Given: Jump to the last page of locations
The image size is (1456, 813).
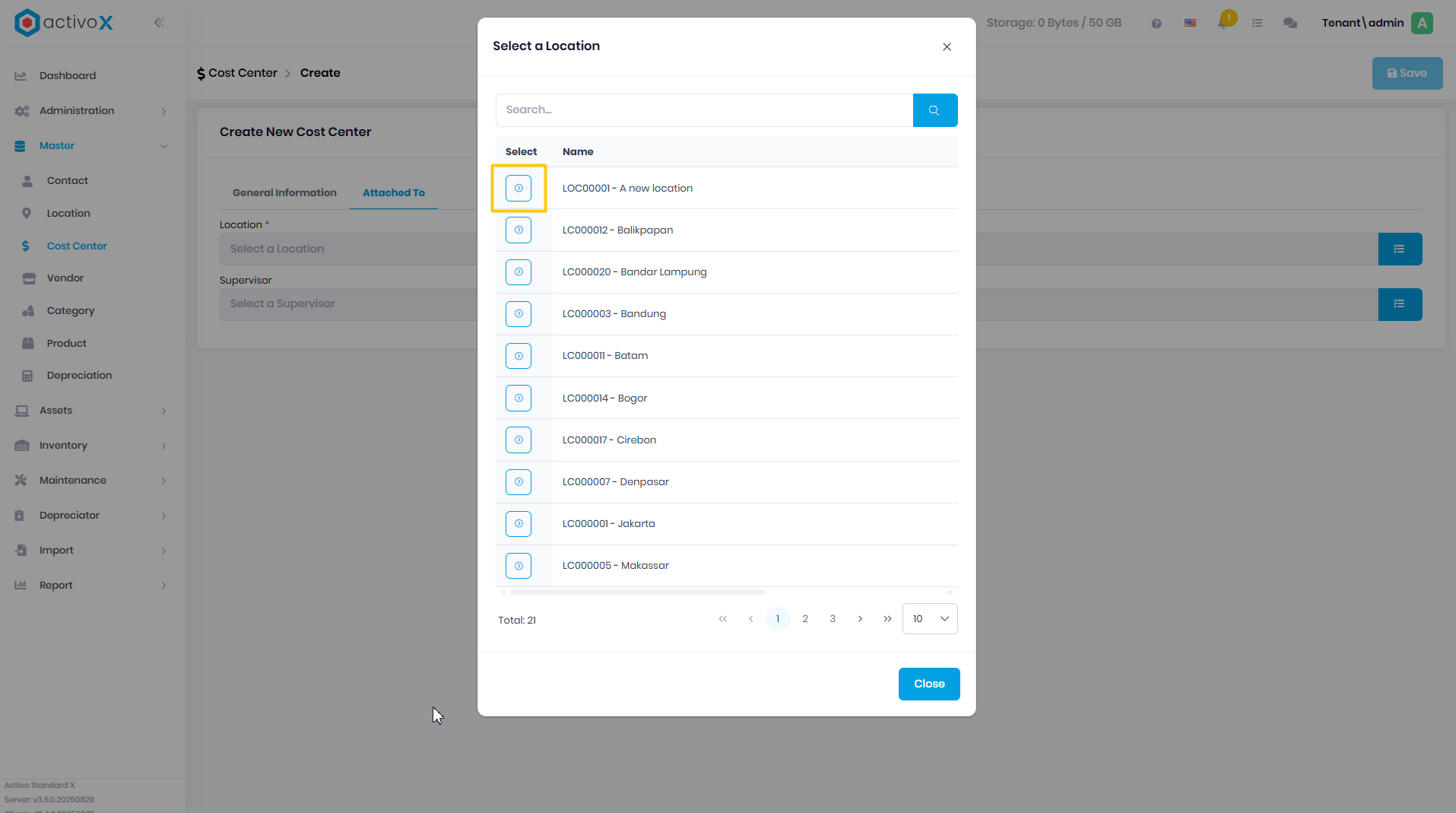Looking at the screenshot, I should point(887,619).
